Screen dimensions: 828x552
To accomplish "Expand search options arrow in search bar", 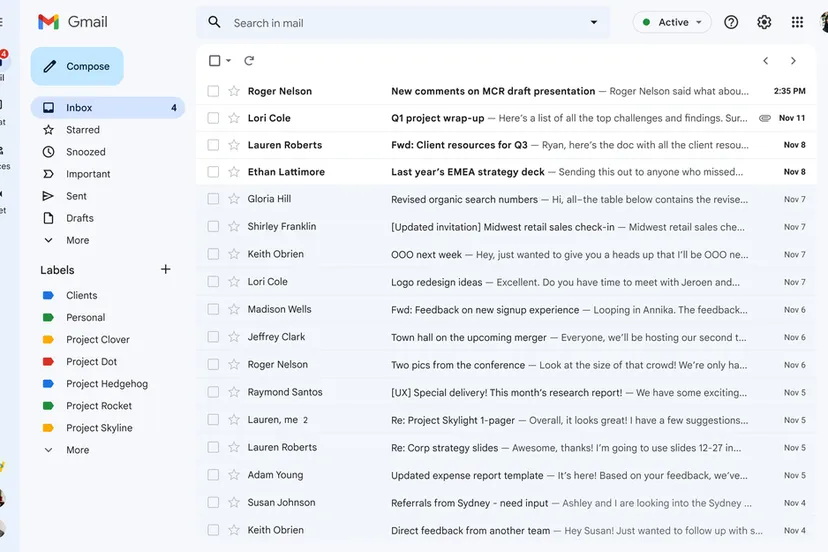I will pos(593,22).
